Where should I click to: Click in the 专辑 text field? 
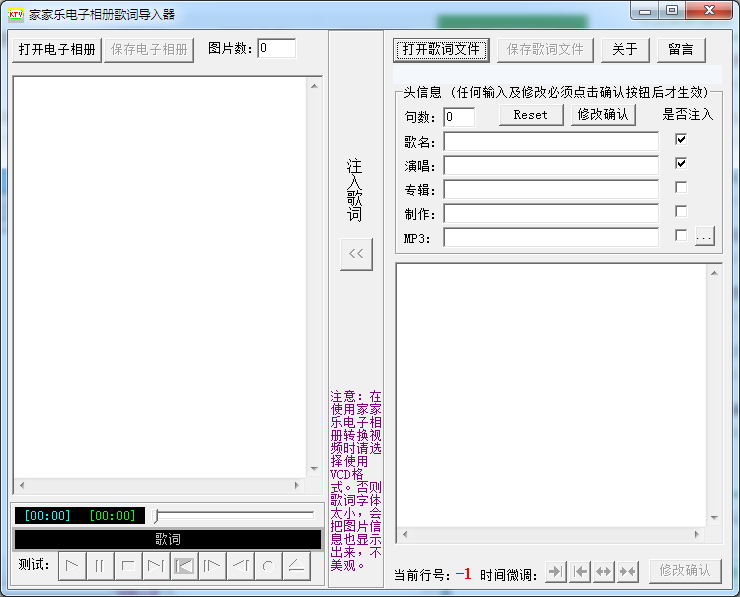click(551, 190)
